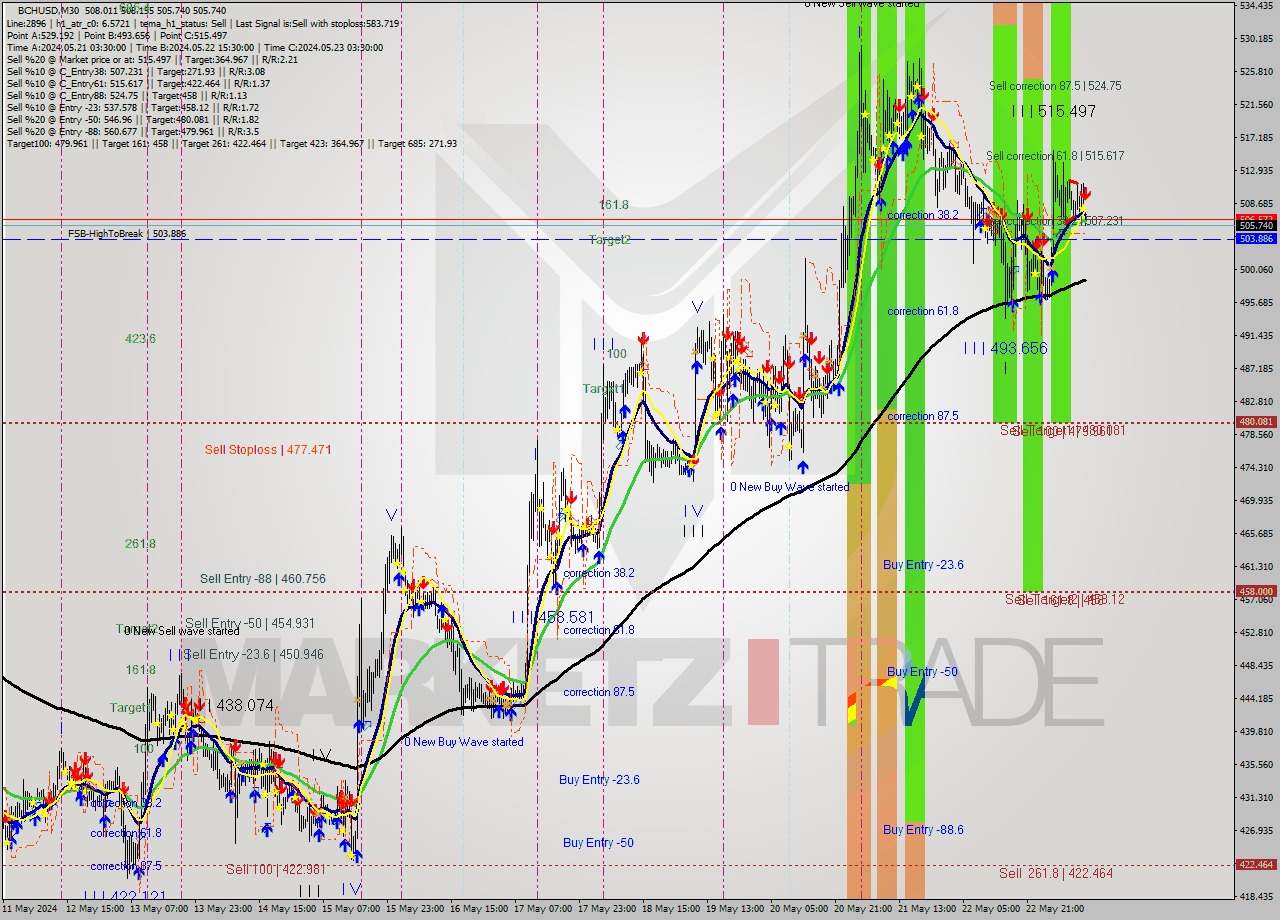The image size is (1280, 920).
Task: Click the 'Point A:529.192' info line
Action: click(117, 35)
